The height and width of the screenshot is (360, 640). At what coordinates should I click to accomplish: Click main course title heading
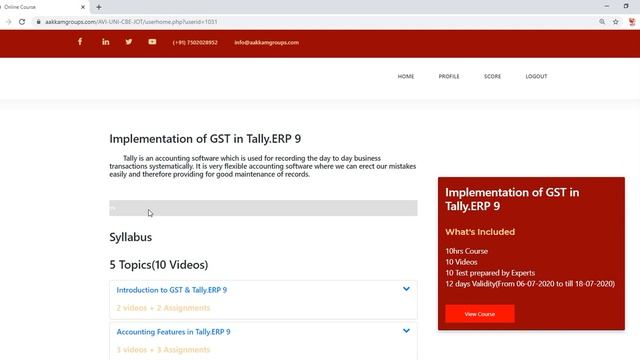(205, 139)
